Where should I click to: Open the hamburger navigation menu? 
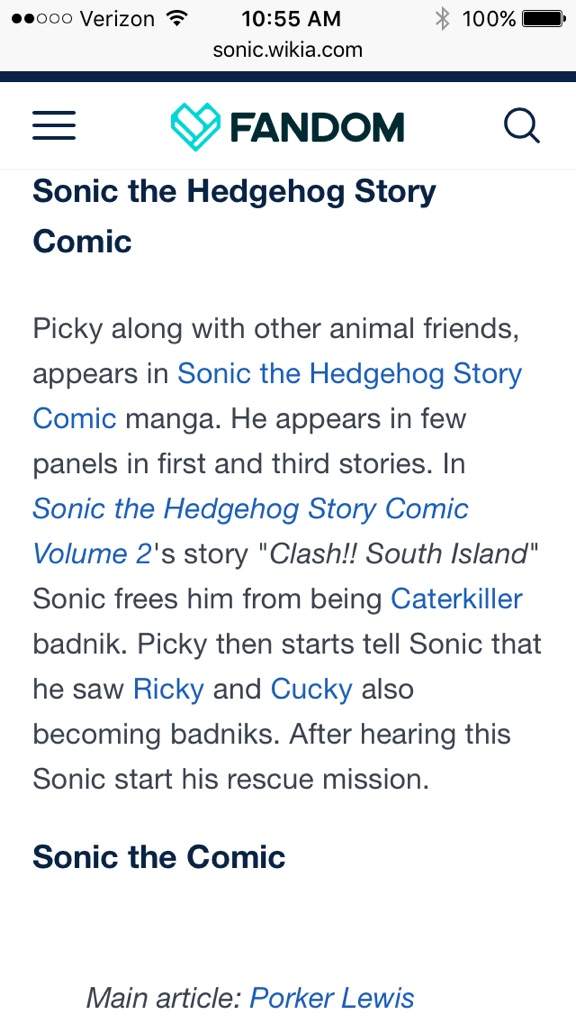click(x=54, y=125)
